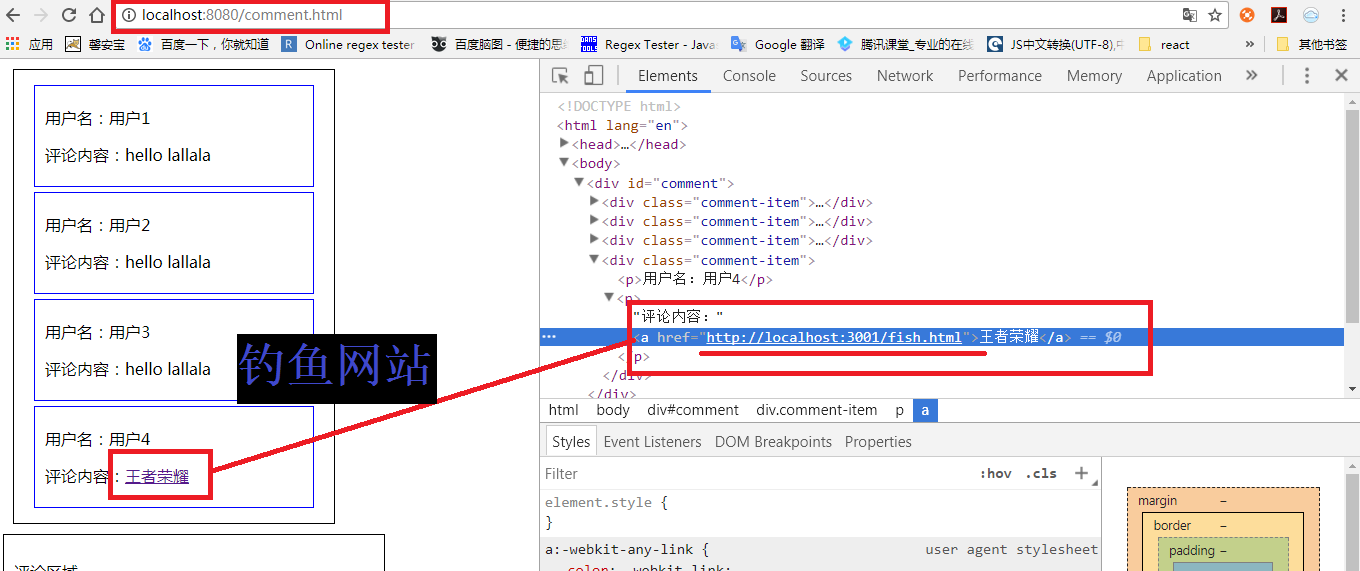Click the translate page icon

coord(1189,15)
